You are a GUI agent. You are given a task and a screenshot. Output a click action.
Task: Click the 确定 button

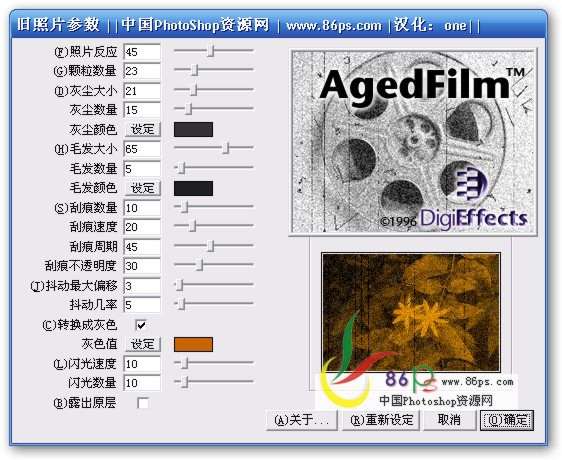coord(507,420)
